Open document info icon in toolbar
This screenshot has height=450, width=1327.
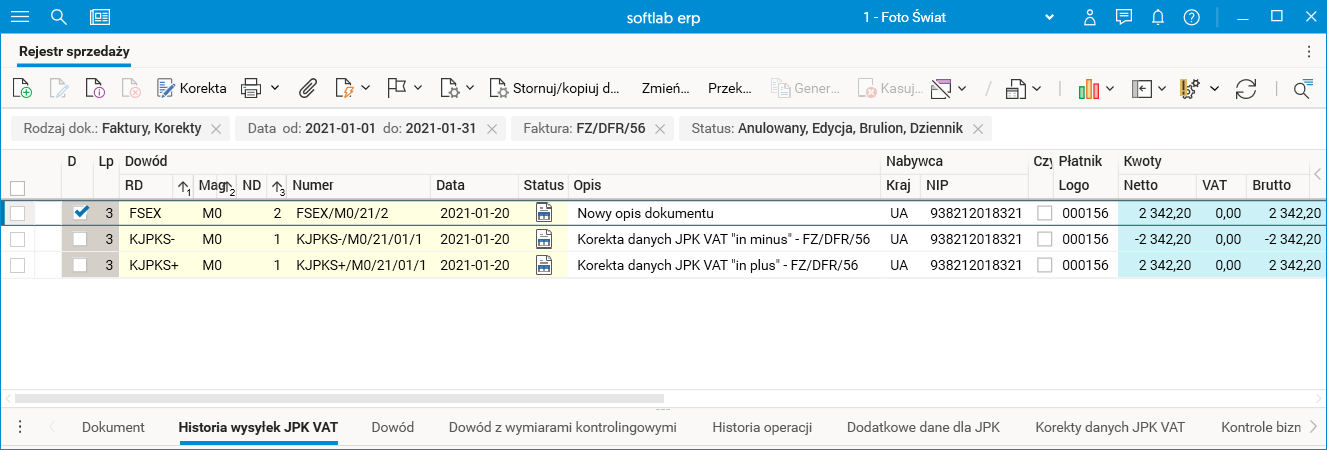[95, 88]
